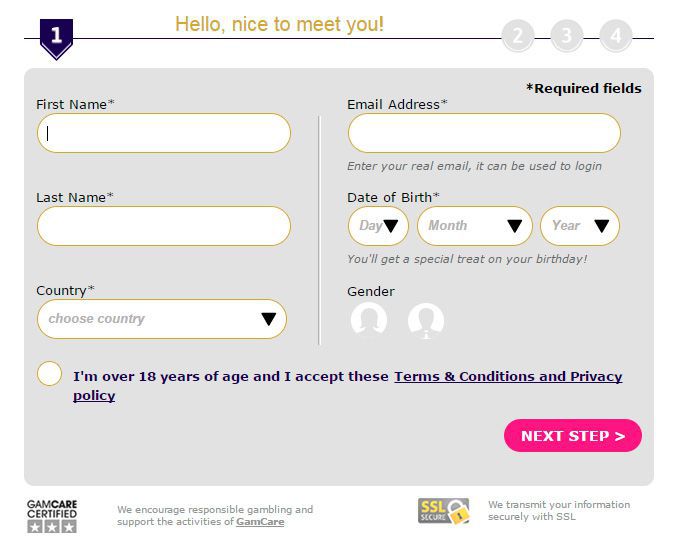Select the female gender avatar icon
The width and height of the screenshot is (682, 550).
(369, 321)
